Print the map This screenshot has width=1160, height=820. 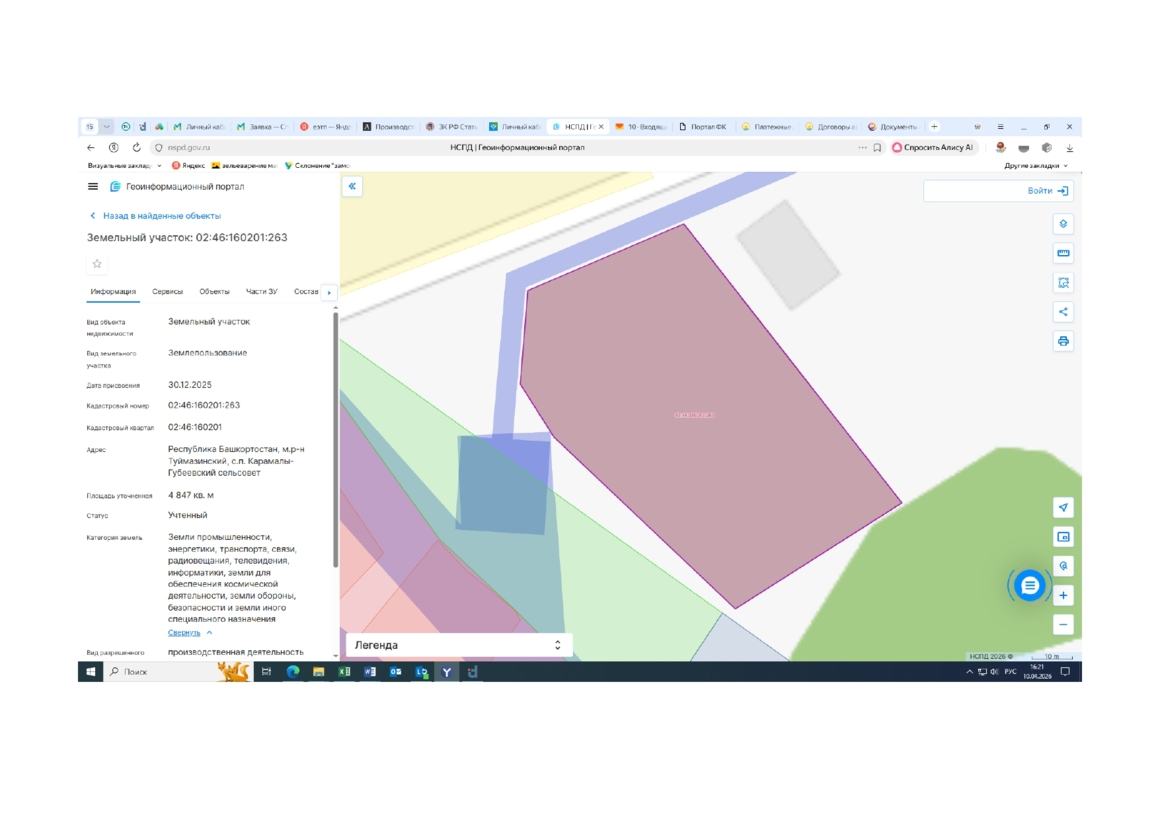click(1063, 341)
